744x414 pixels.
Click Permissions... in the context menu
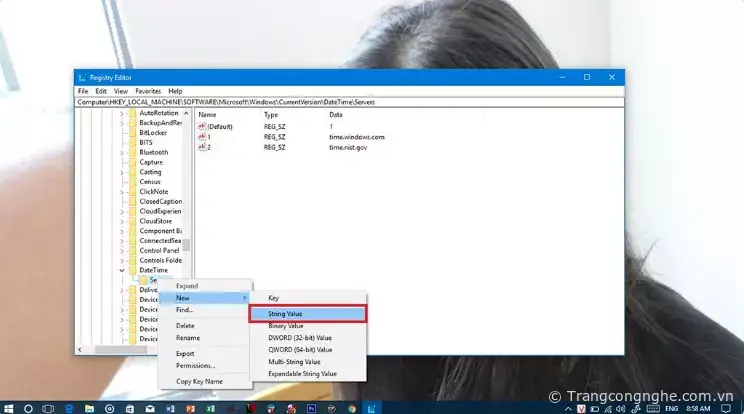(195, 365)
